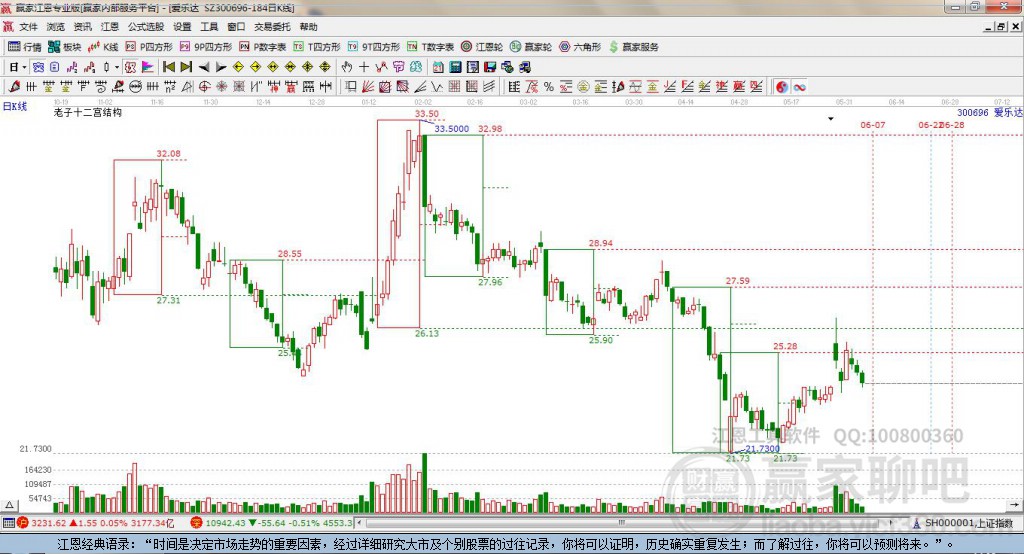Open the 行情 quotes view
1024x554 pixels.
[25, 47]
